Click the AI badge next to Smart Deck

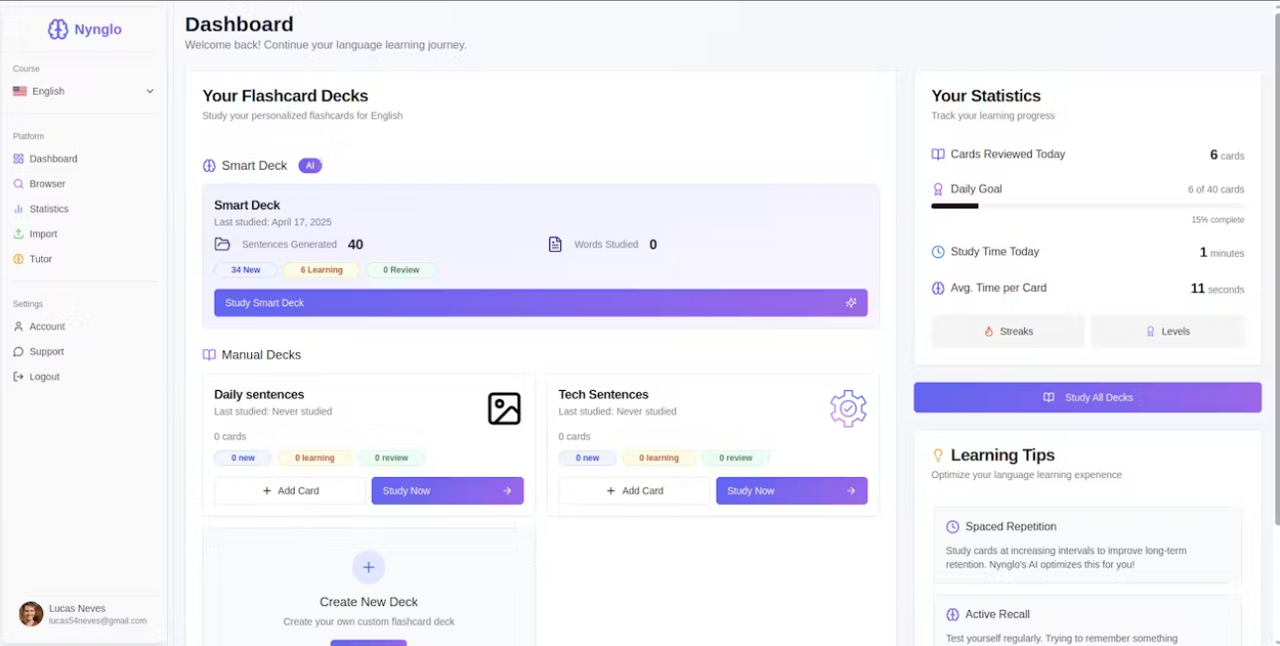310,166
